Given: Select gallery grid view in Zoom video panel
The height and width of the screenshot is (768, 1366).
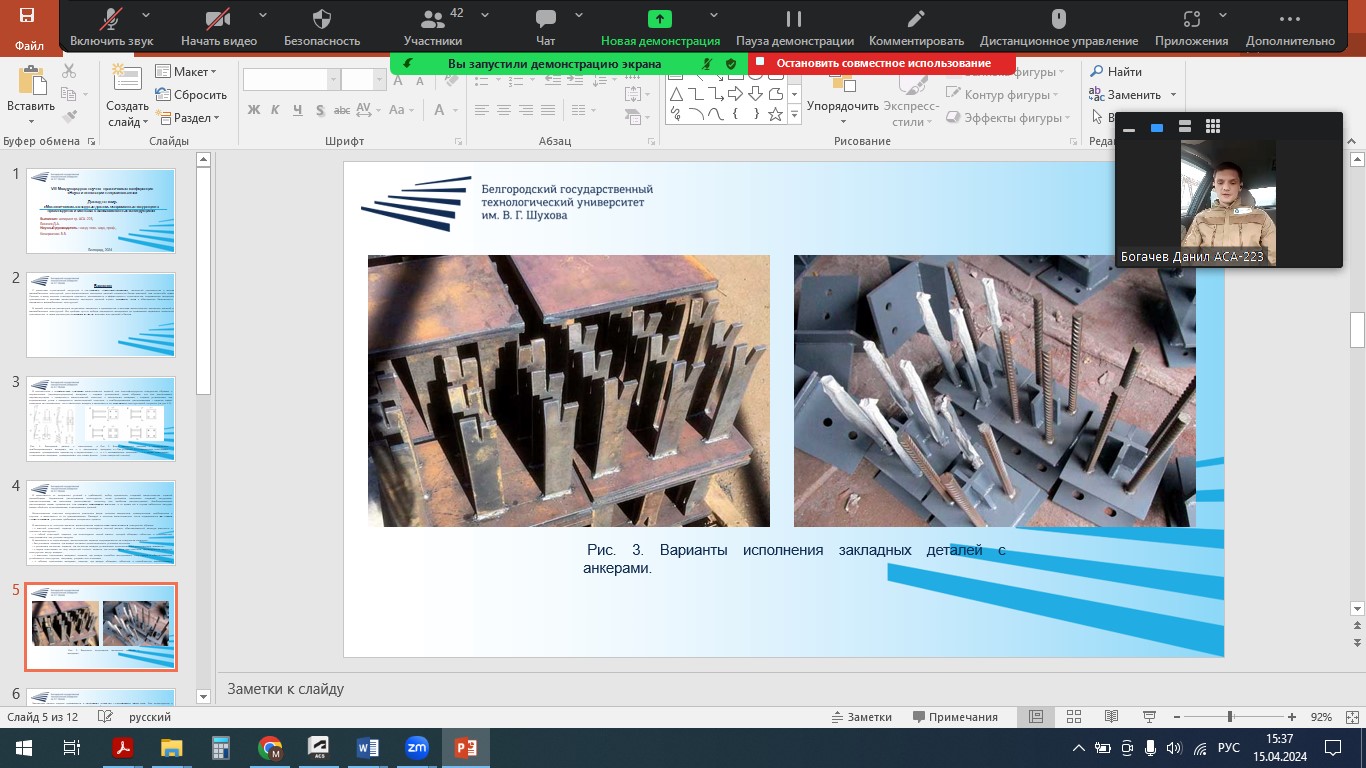Looking at the screenshot, I should coord(1213,127).
